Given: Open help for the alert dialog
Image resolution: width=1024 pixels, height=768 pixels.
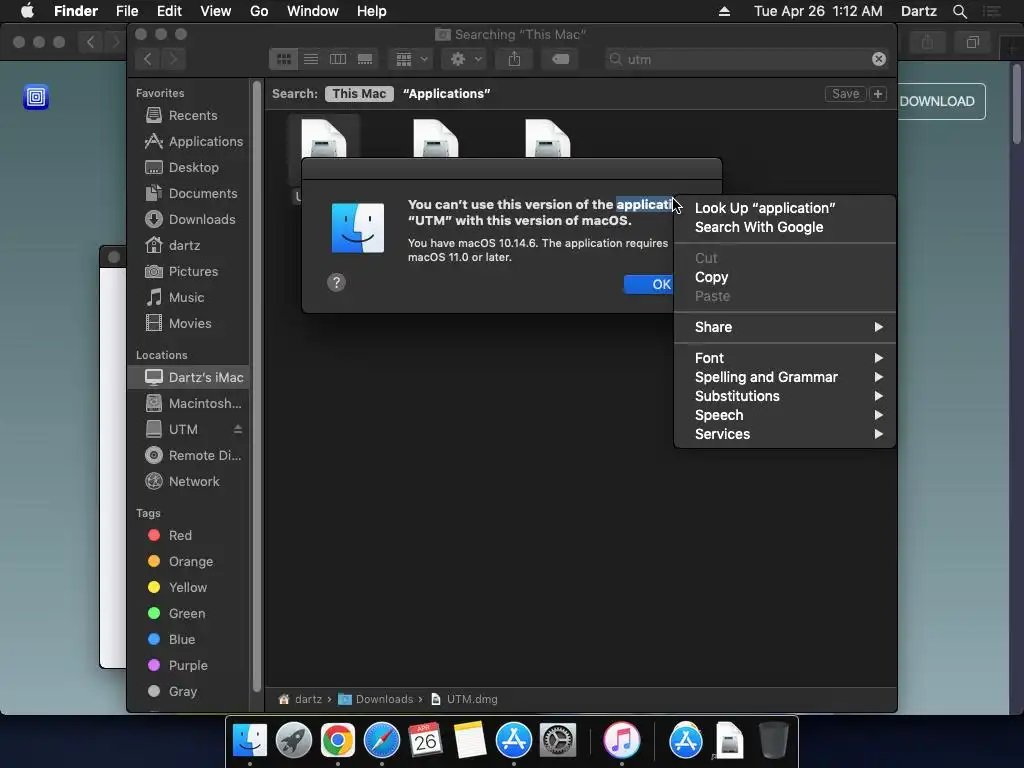Looking at the screenshot, I should (336, 283).
